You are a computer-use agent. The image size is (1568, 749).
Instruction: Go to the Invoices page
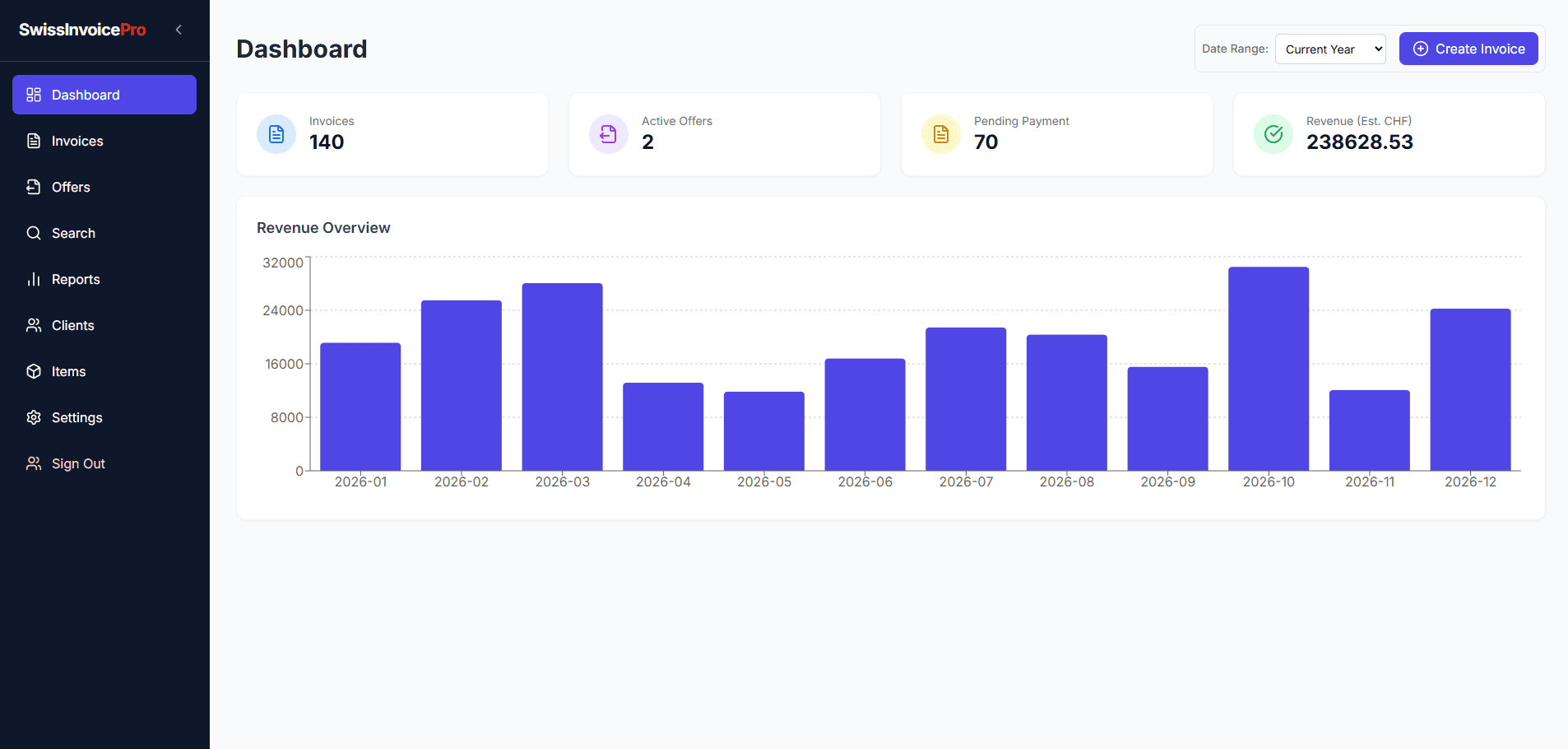click(x=104, y=141)
